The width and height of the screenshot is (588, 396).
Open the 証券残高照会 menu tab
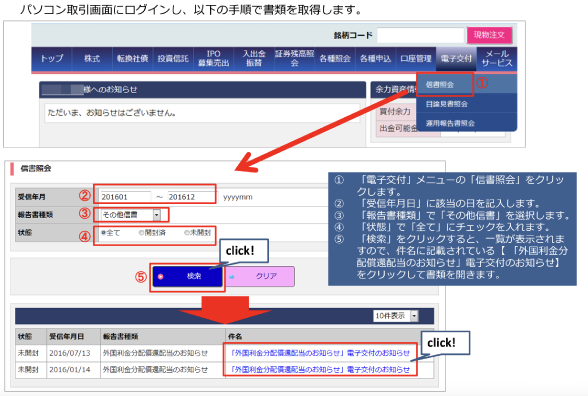[x=294, y=58]
